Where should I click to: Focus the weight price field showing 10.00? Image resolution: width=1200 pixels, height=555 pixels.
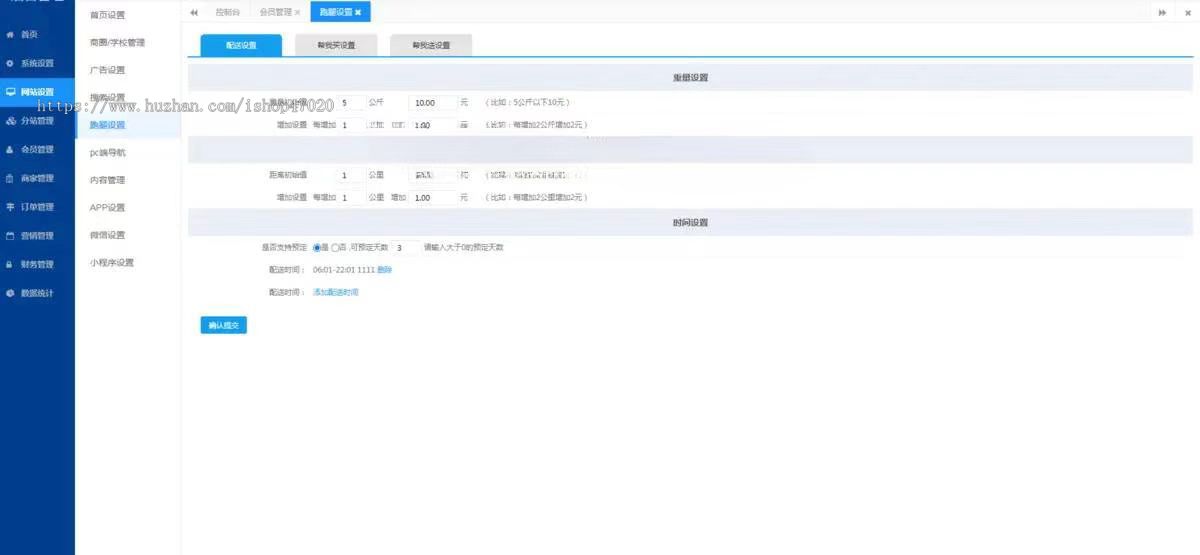(433, 102)
